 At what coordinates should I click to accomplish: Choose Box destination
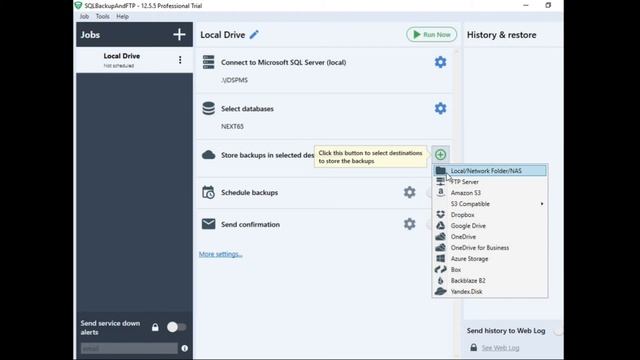coord(490,270)
